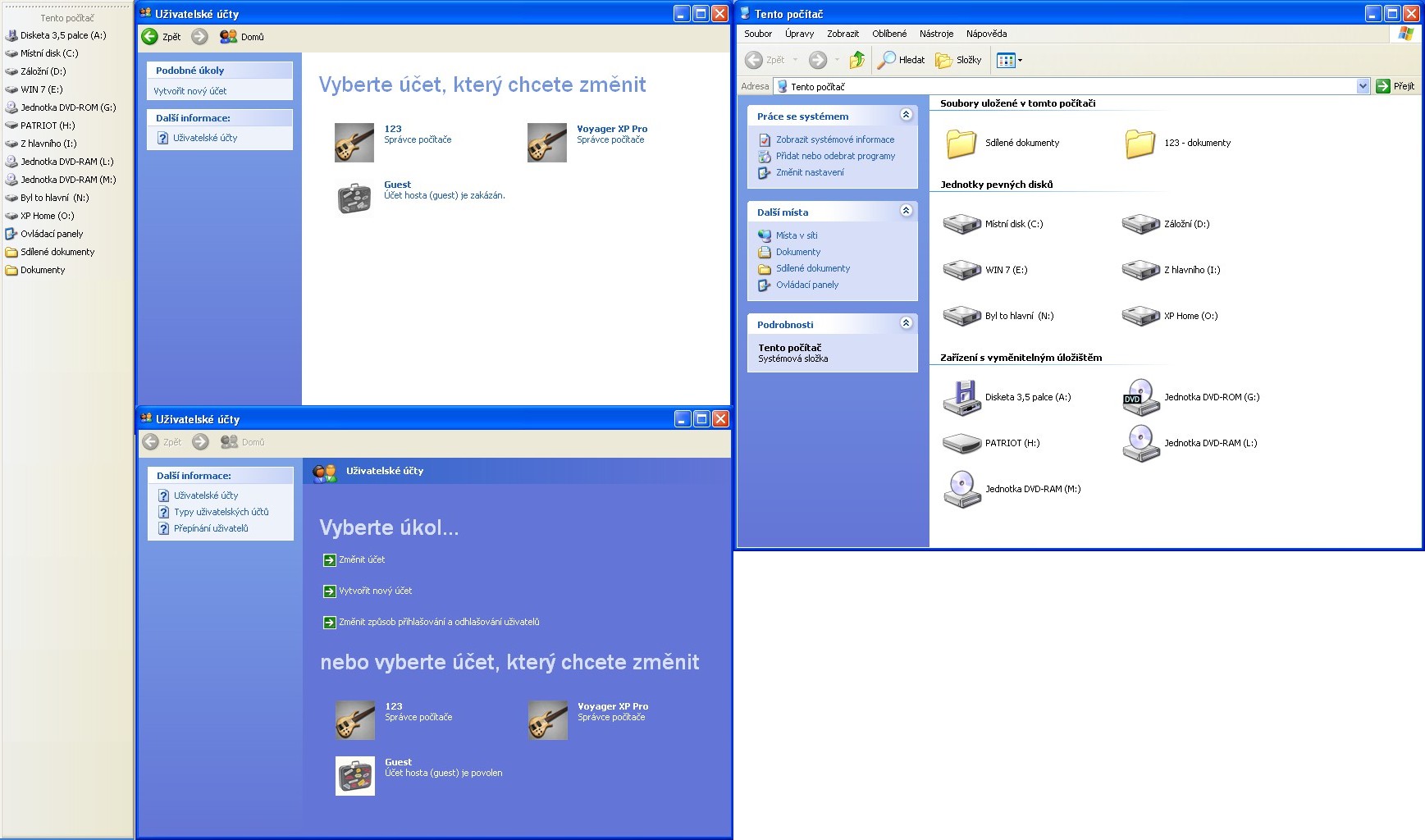Open the Nástroje menu
1425x840 pixels.
[936, 34]
